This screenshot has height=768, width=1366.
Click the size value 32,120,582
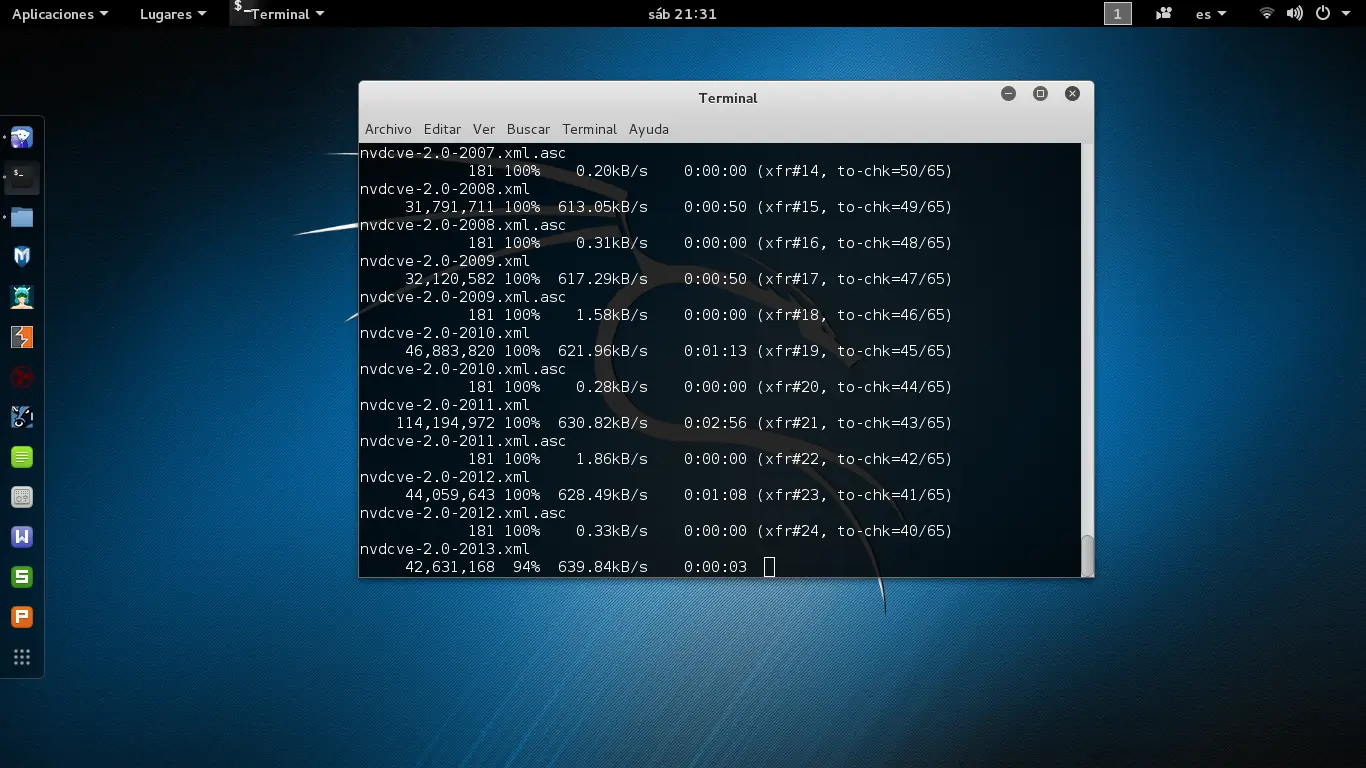tap(450, 279)
